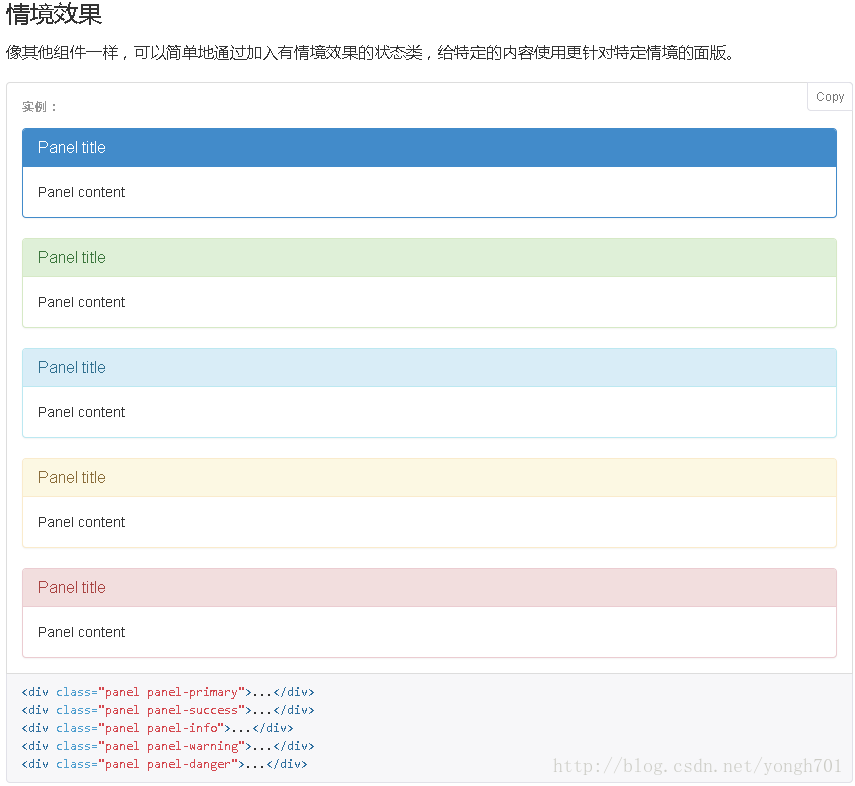Click the panel-warning code line

(x=168, y=746)
